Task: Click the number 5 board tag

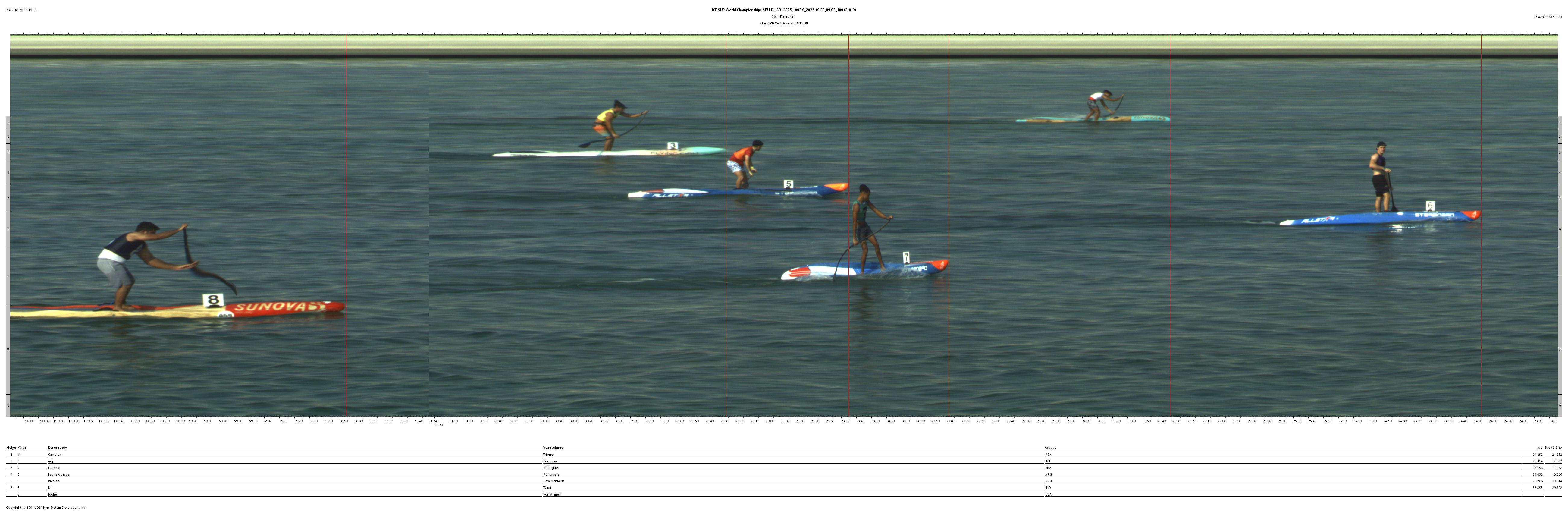Action: coord(788,184)
